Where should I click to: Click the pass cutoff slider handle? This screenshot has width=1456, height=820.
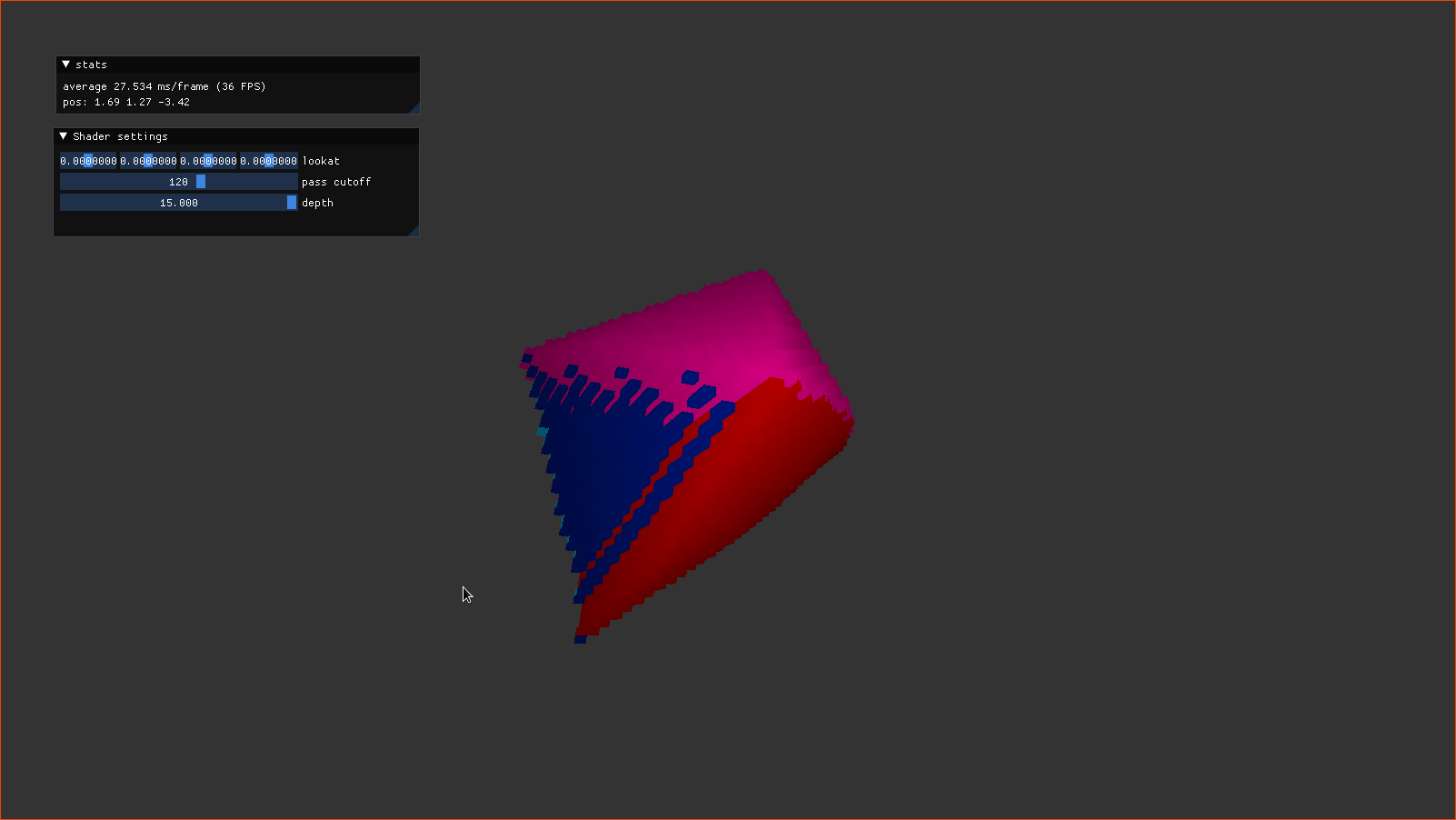tap(200, 181)
